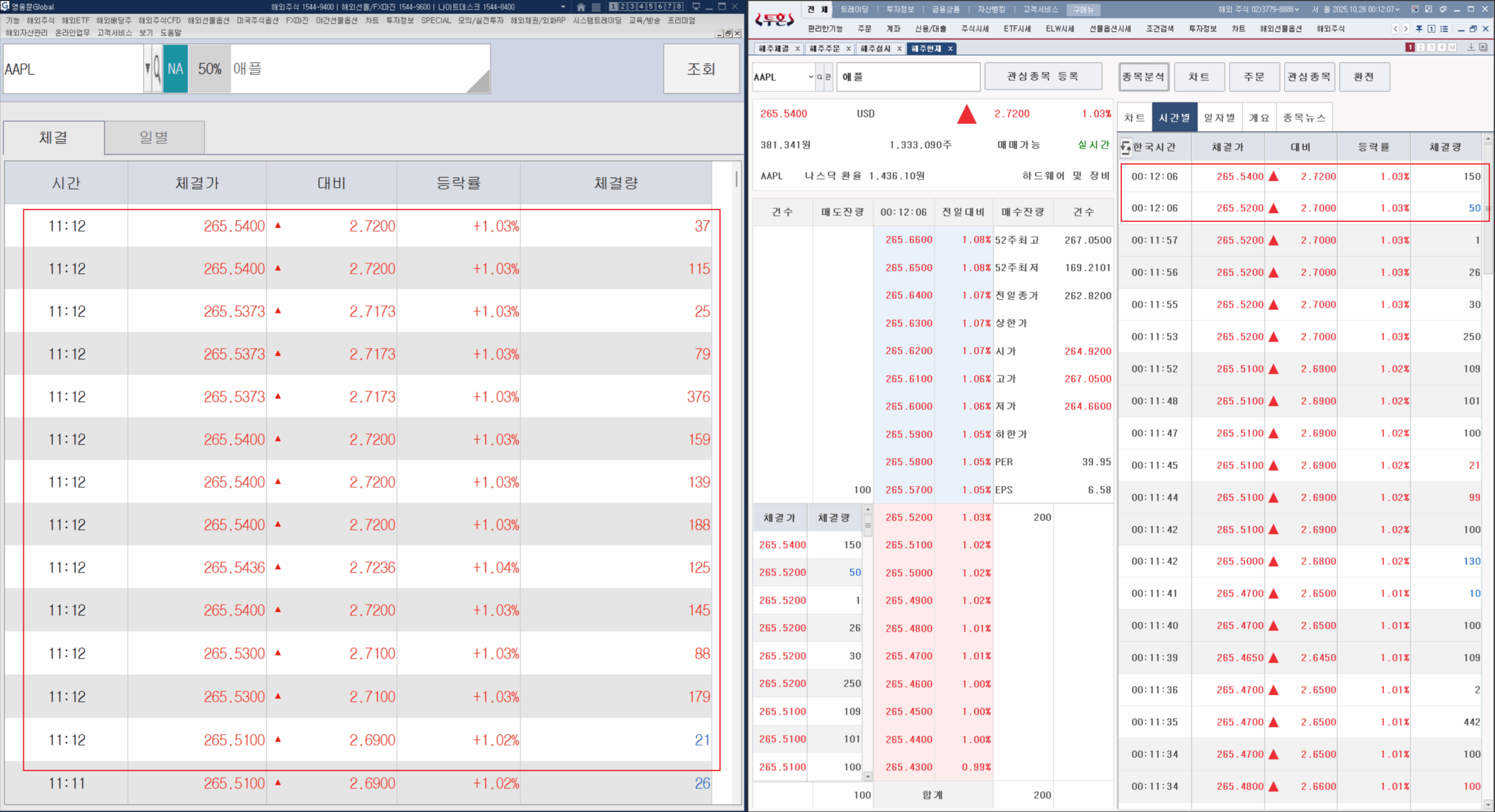Open the 해주체결 window tab
Screen dimensions: 1495x812
tap(774, 48)
